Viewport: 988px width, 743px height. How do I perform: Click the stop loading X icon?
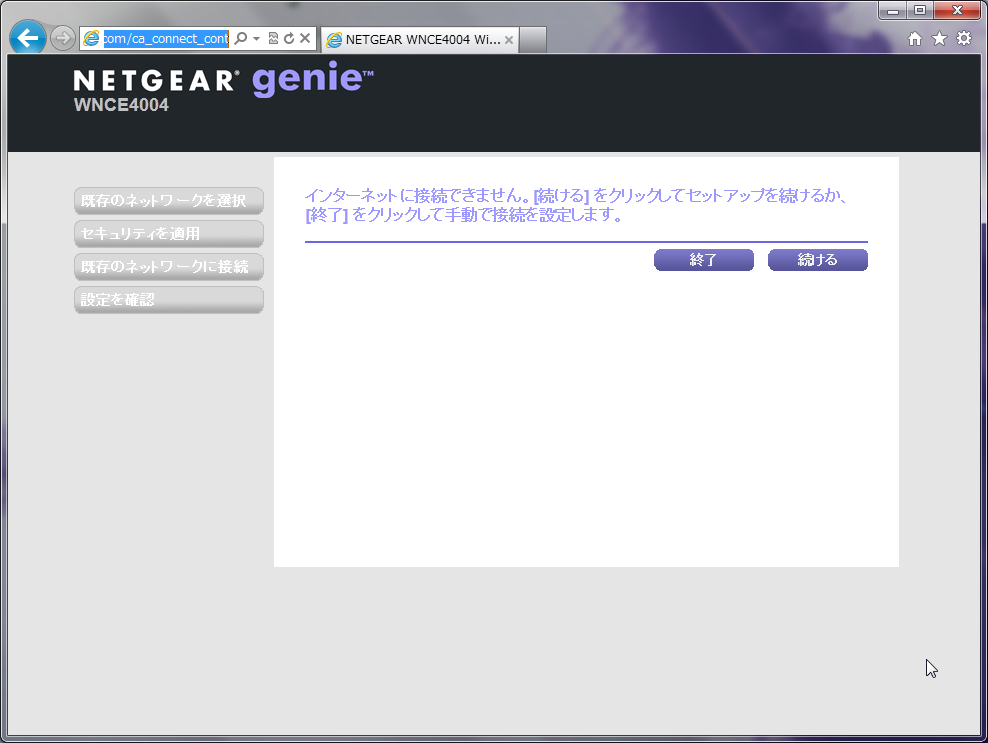[x=305, y=39]
